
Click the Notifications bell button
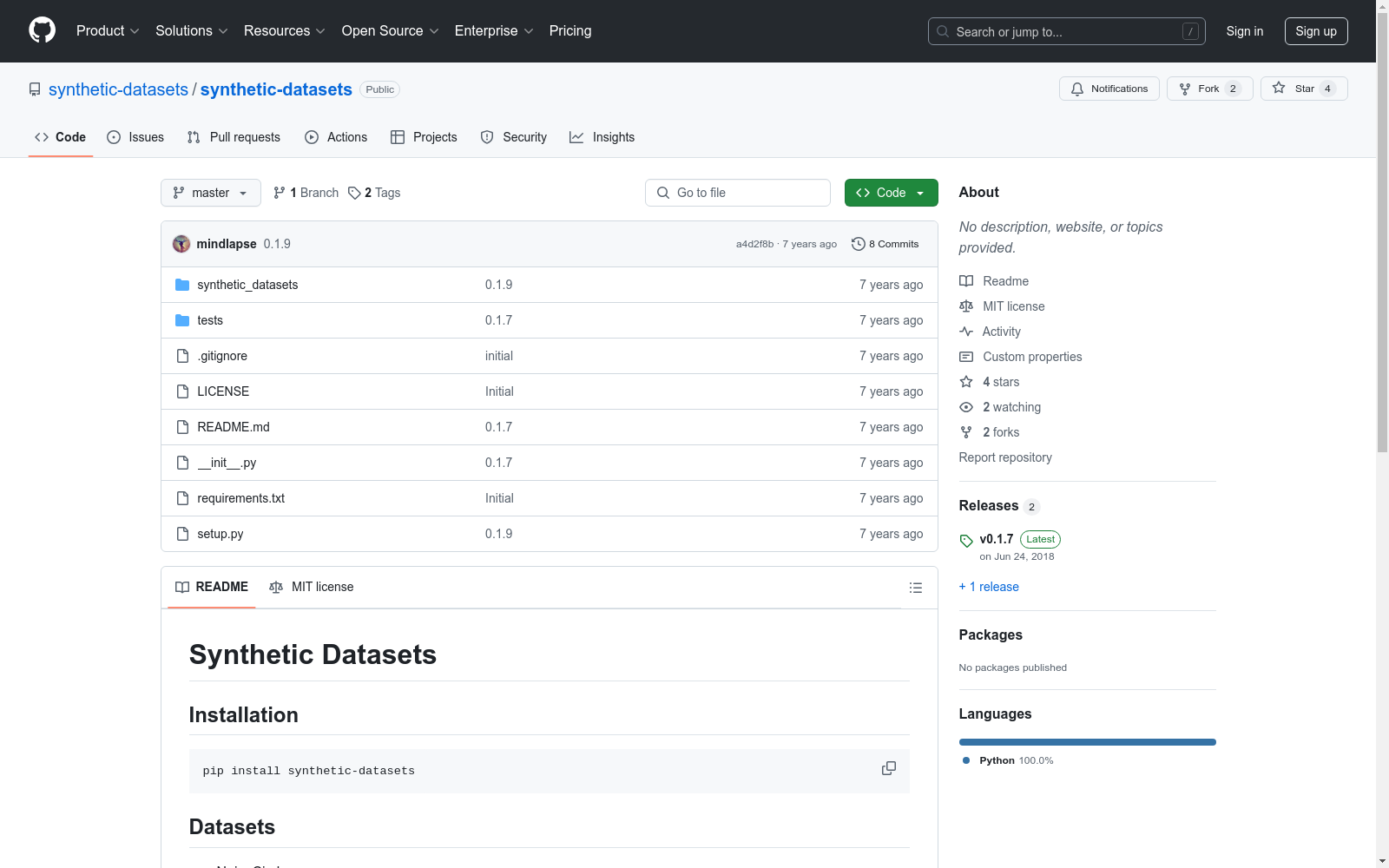[x=1109, y=89]
